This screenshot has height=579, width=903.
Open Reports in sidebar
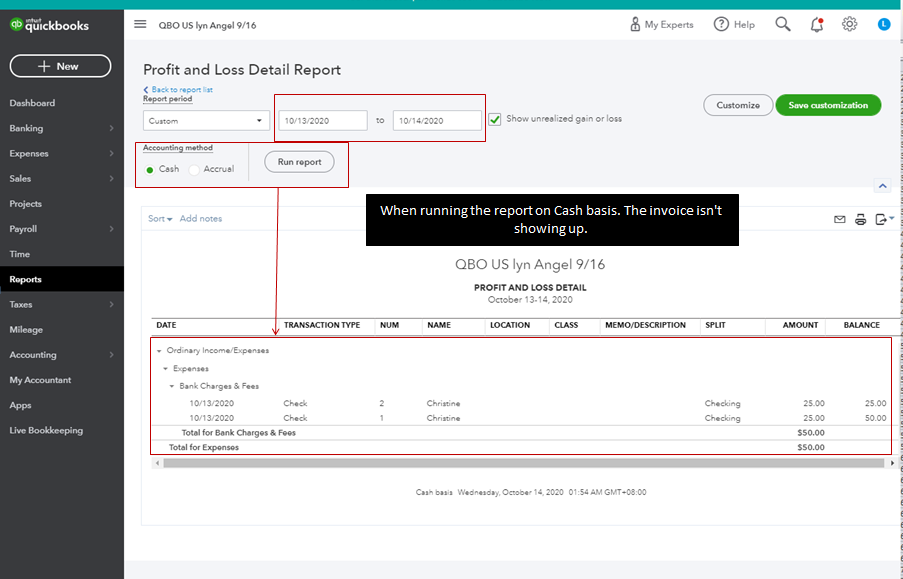62,279
